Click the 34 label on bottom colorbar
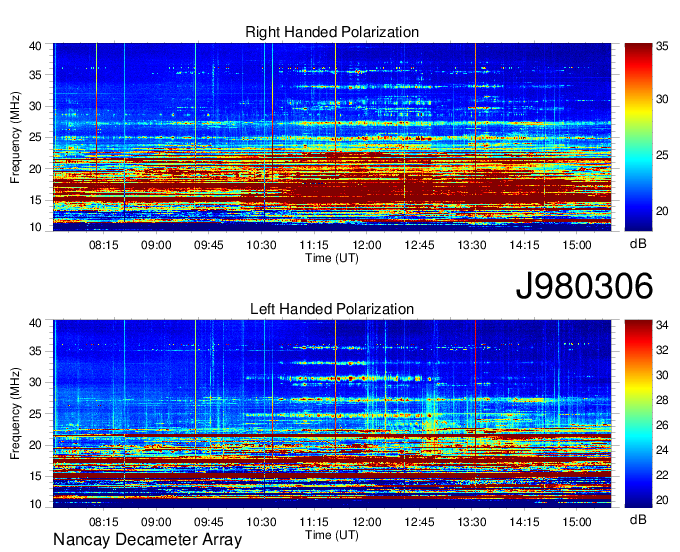This screenshot has height=552, width=680. [662, 325]
